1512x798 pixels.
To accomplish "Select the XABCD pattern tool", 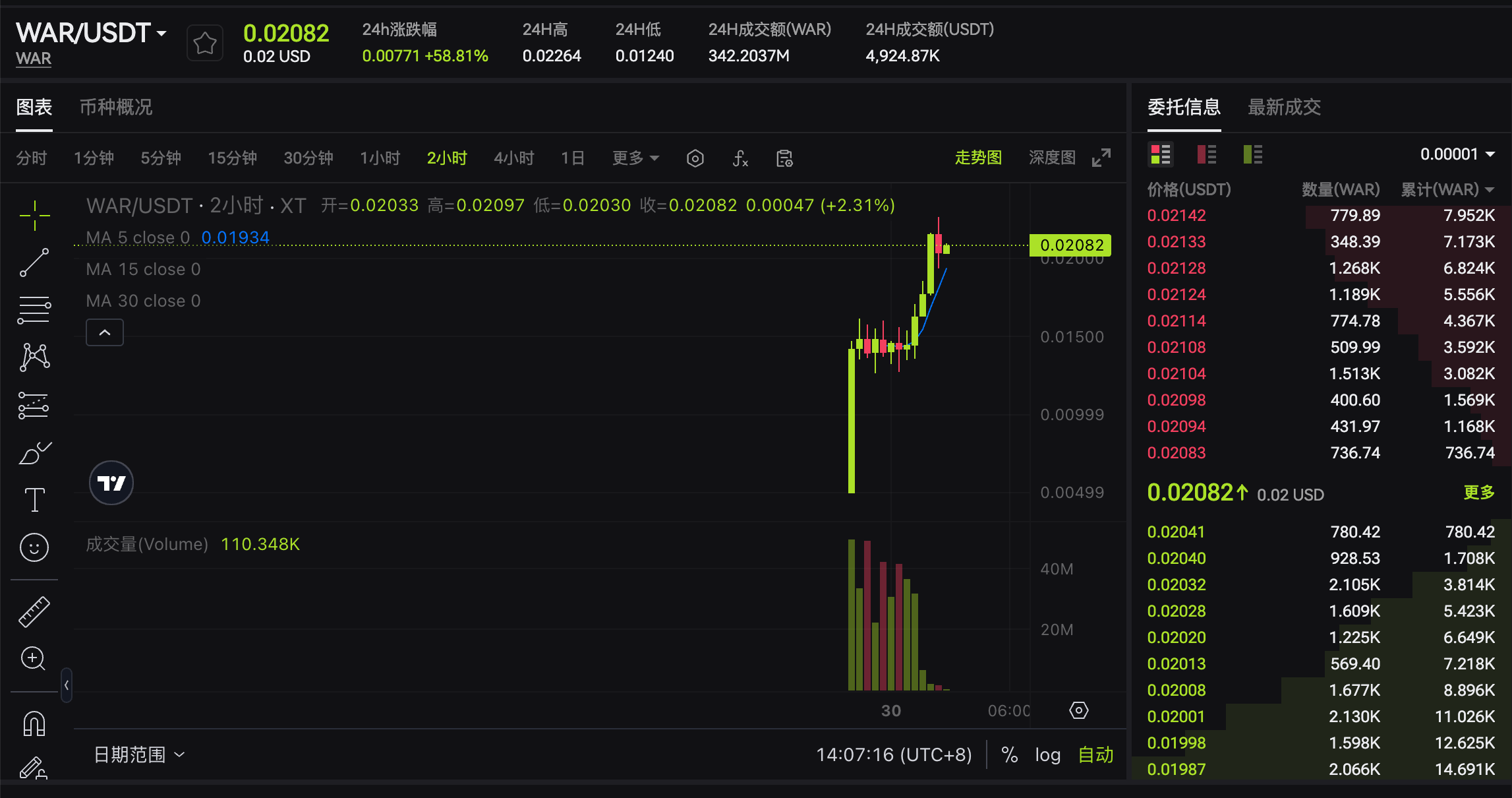I will pyautogui.click(x=34, y=357).
